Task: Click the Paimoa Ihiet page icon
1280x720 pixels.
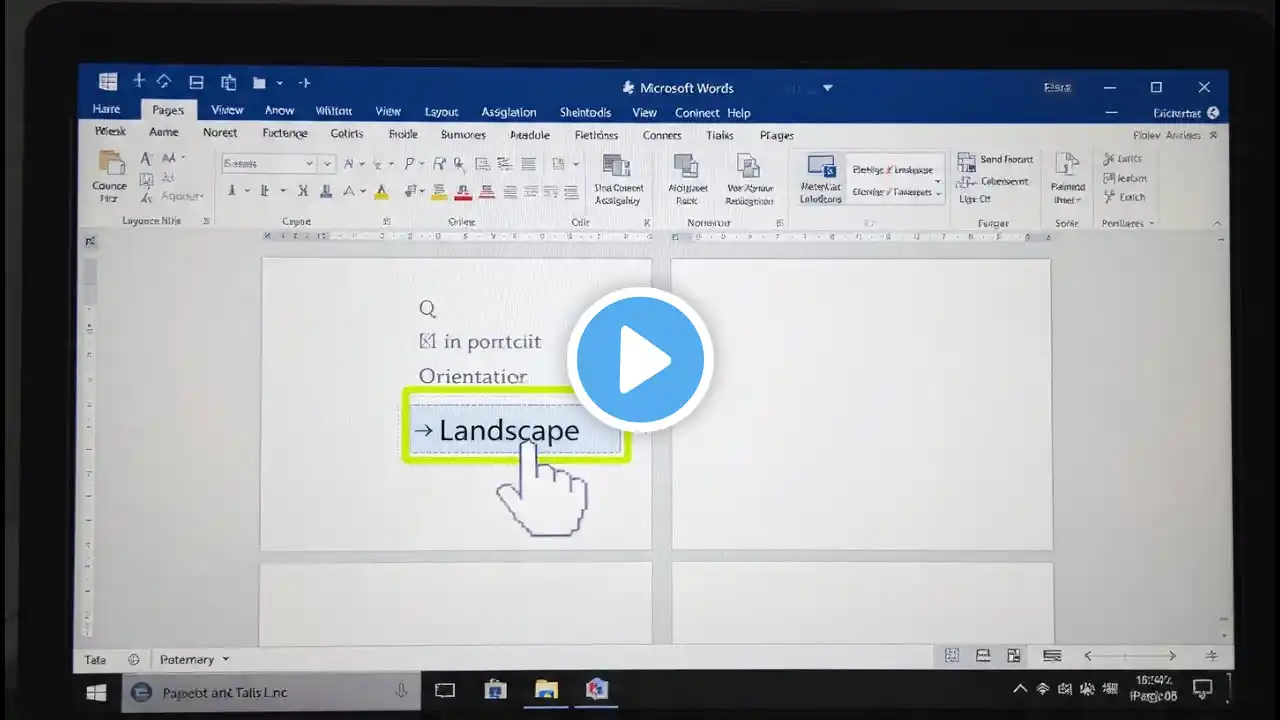Action: pos(1067,165)
